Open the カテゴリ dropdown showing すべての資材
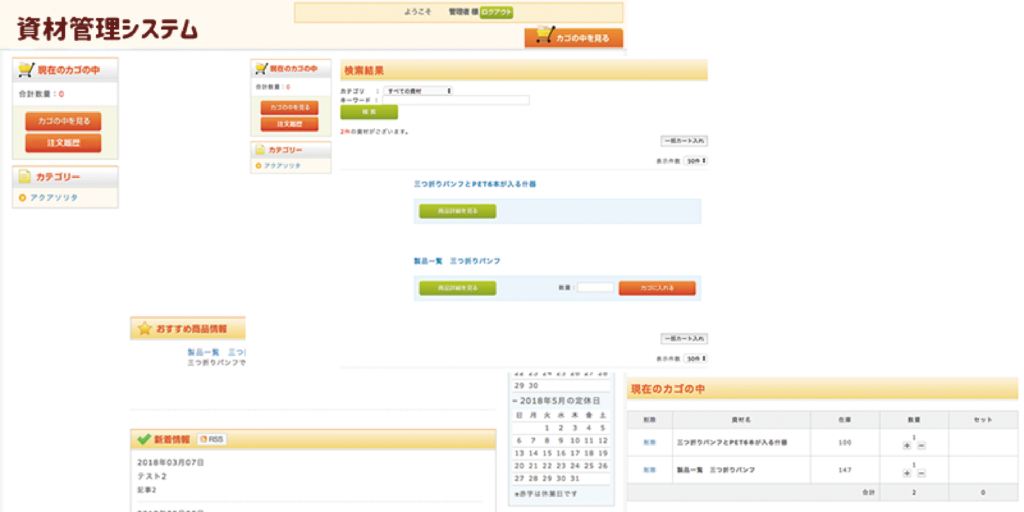The width and height of the screenshot is (1024, 512). coord(419,91)
